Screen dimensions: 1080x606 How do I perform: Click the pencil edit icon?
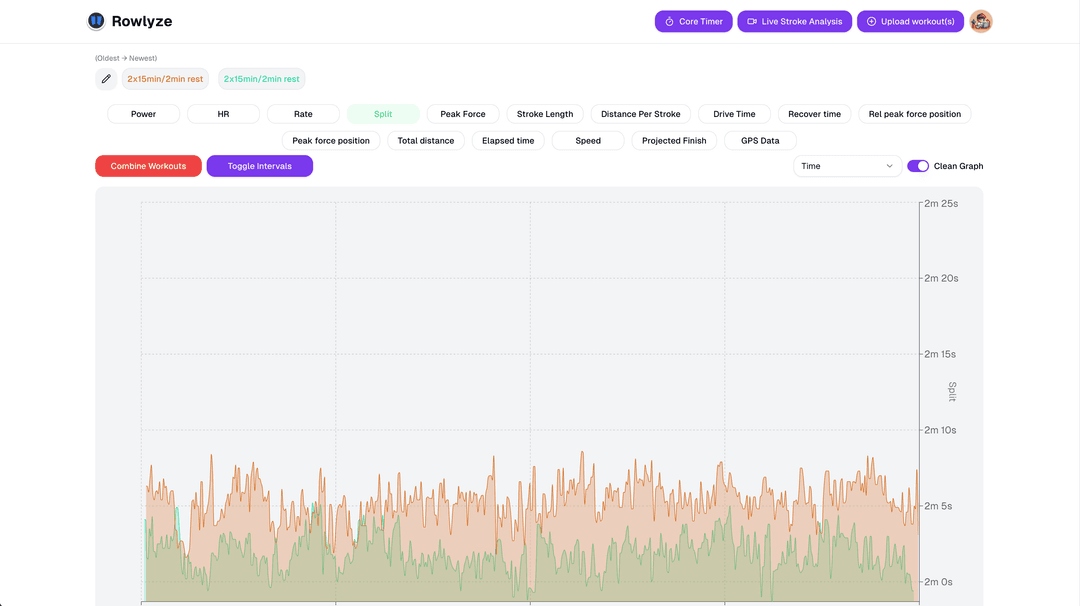106,79
